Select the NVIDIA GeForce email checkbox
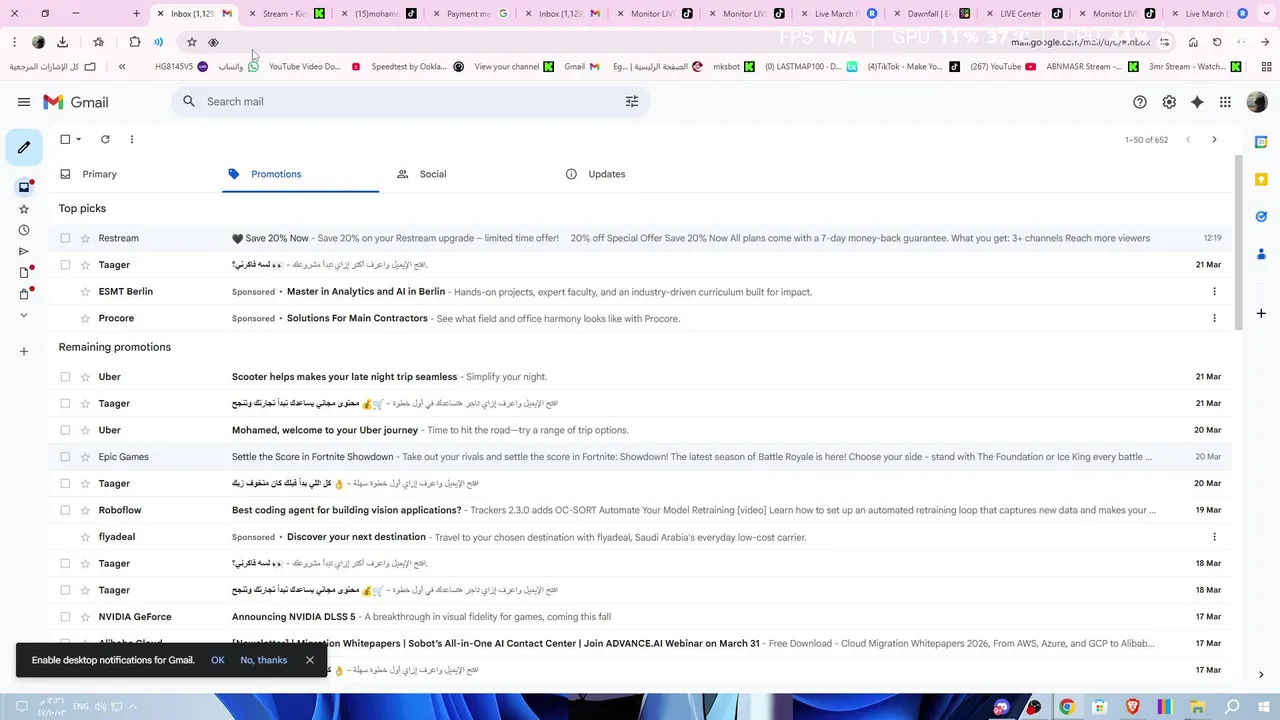This screenshot has height=720, width=1280. [65, 617]
